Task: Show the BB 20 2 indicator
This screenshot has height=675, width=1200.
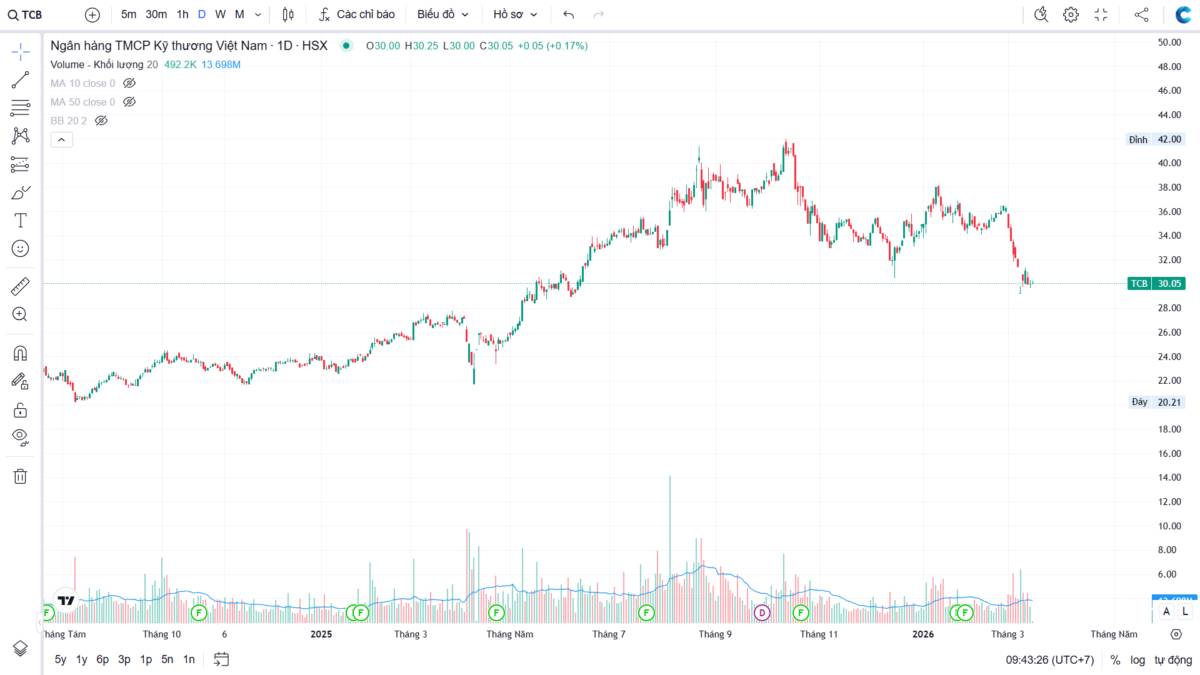Action: pyautogui.click(x=101, y=120)
